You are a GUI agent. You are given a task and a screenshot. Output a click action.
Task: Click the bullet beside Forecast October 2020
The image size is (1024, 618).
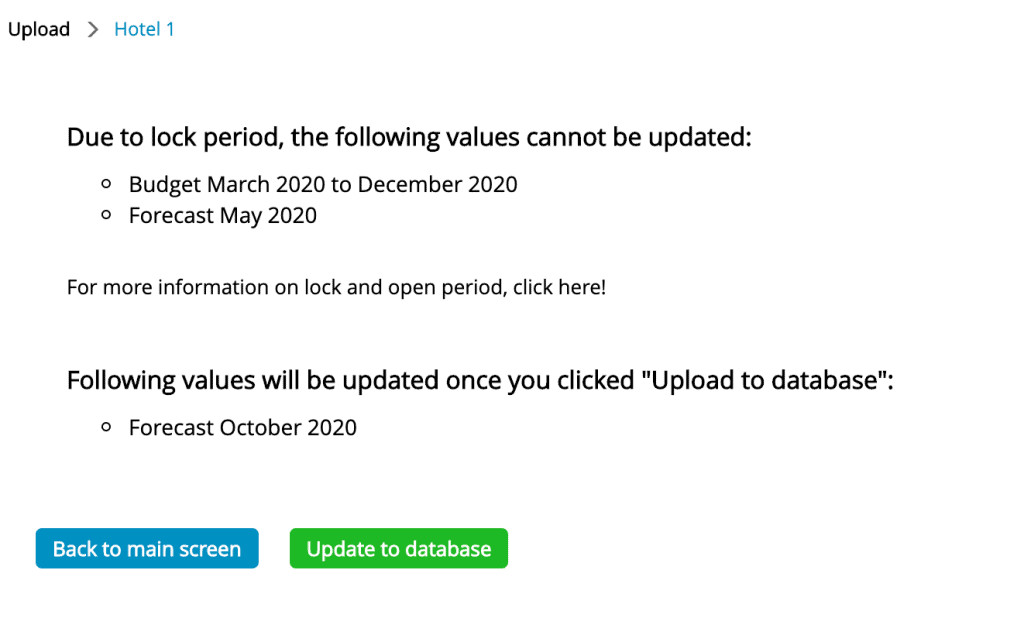pyautogui.click(x=106, y=428)
